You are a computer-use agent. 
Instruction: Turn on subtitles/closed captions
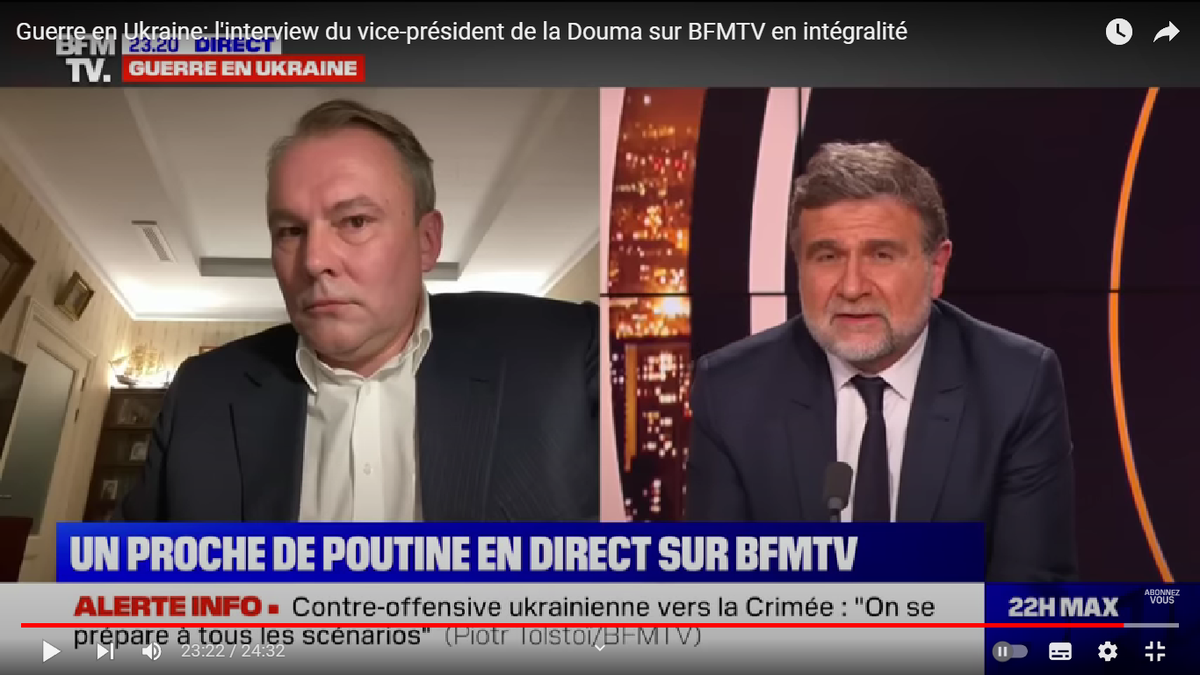[1060, 651]
